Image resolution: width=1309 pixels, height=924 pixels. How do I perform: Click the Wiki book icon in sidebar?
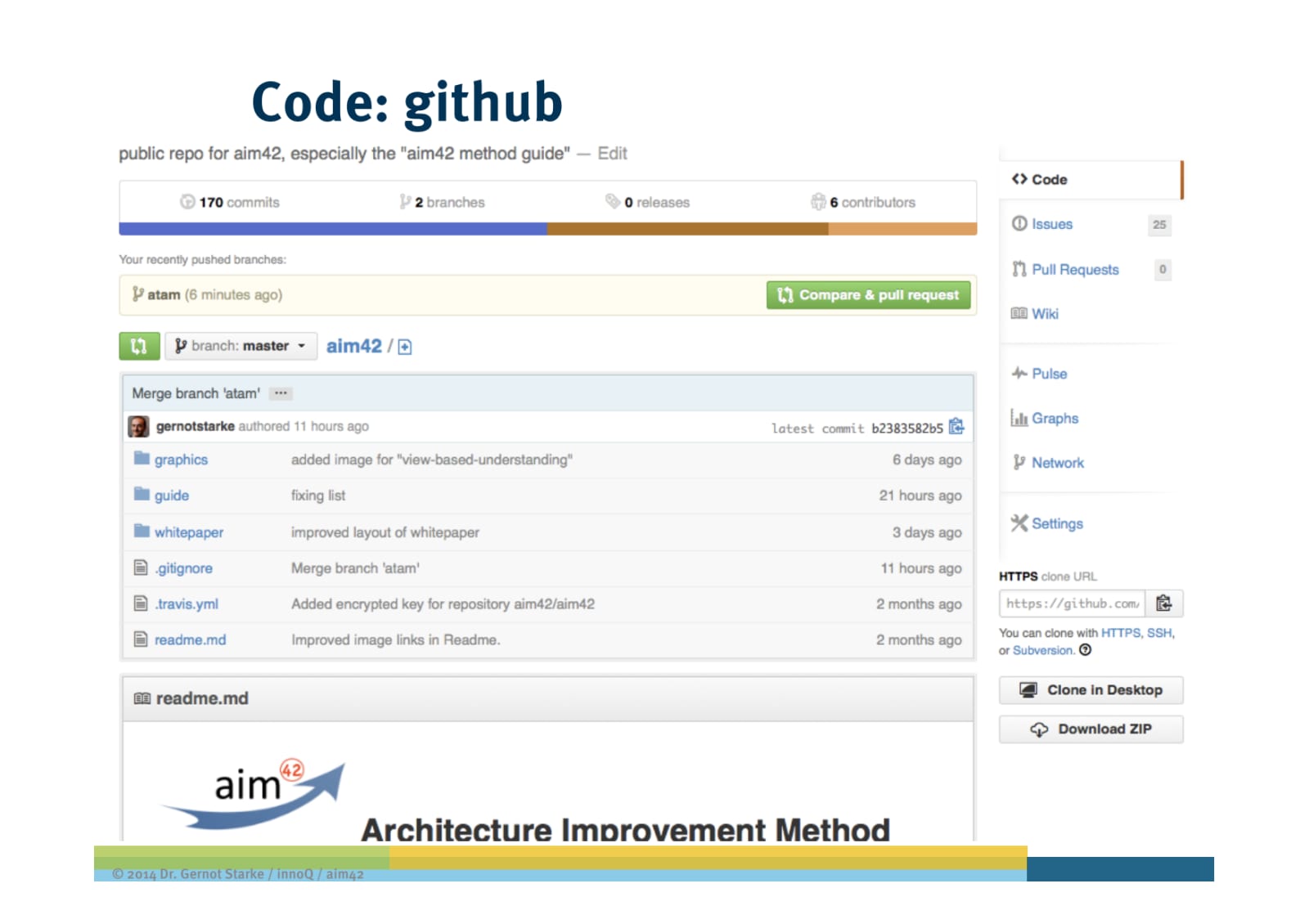coord(1019,313)
